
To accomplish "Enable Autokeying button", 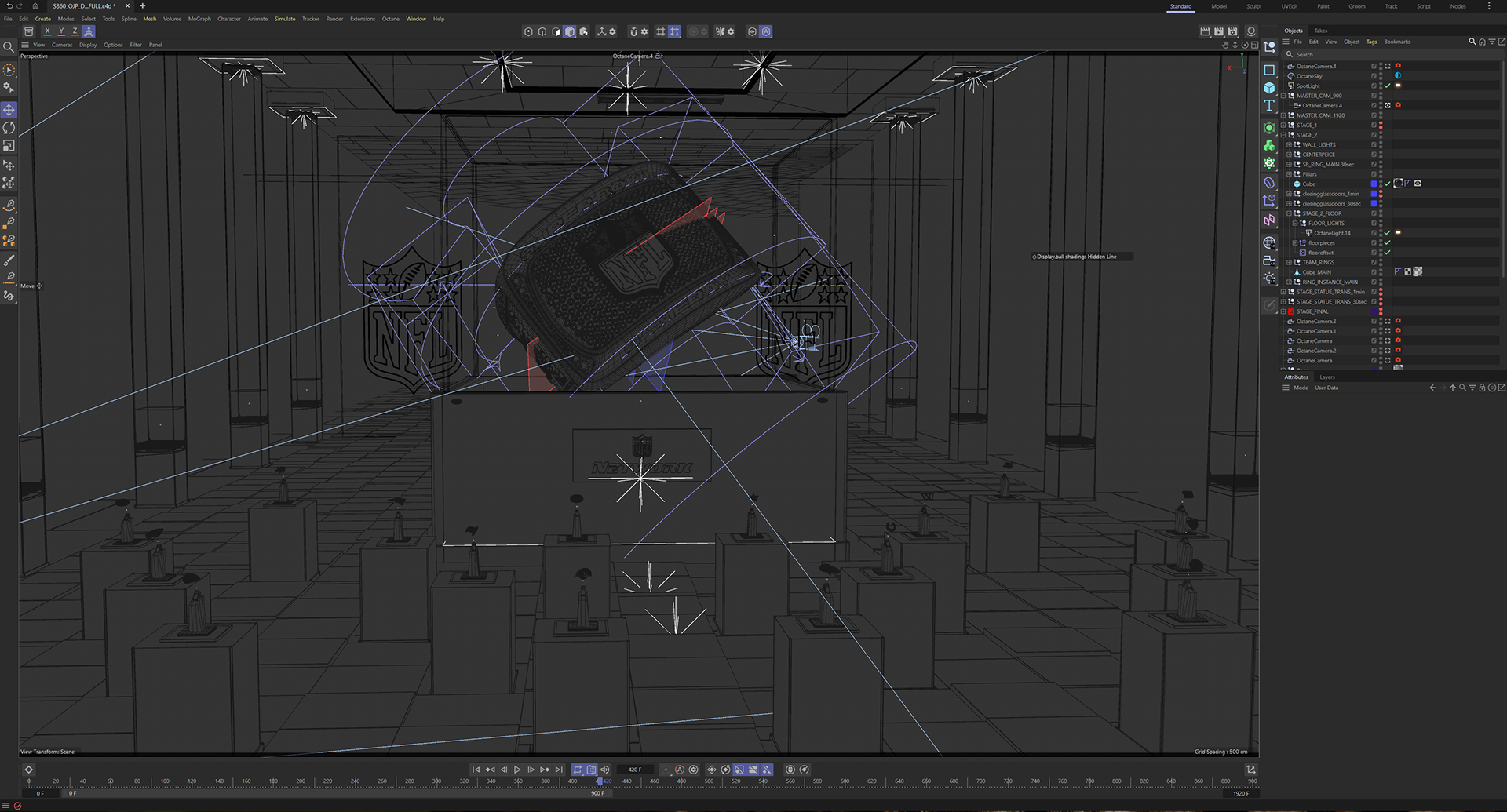I will point(680,770).
